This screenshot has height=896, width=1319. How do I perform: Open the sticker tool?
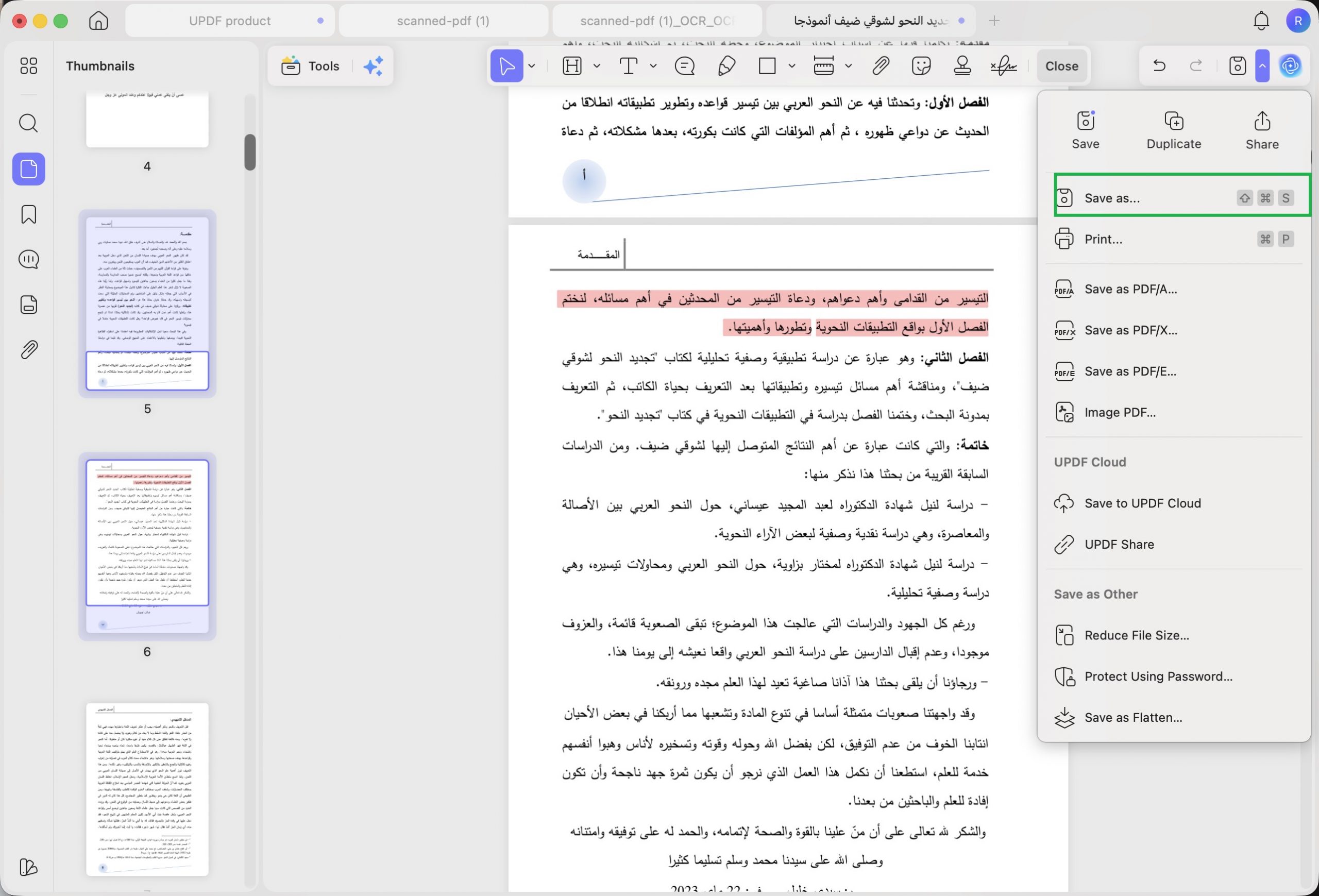(921, 66)
